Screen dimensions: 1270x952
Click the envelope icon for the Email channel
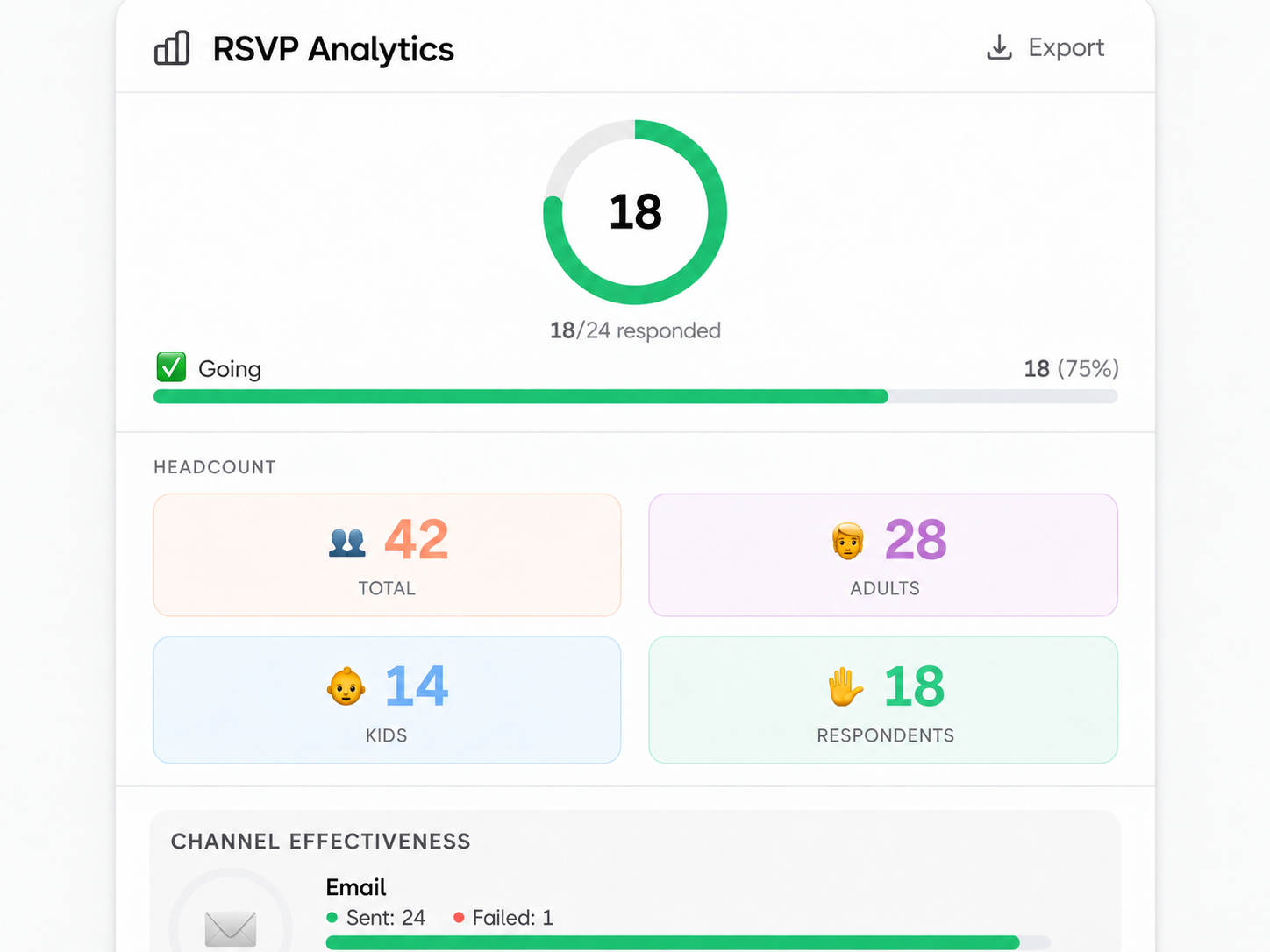point(231,929)
